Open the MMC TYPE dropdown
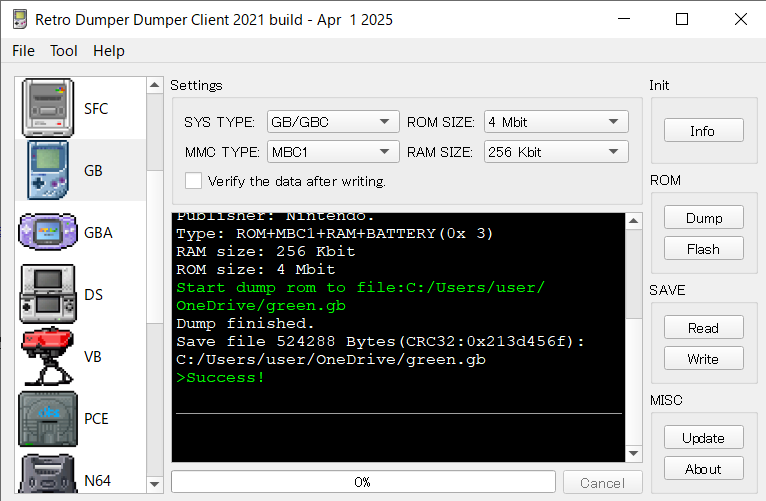The image size is (766, 501). pos(333,152)
